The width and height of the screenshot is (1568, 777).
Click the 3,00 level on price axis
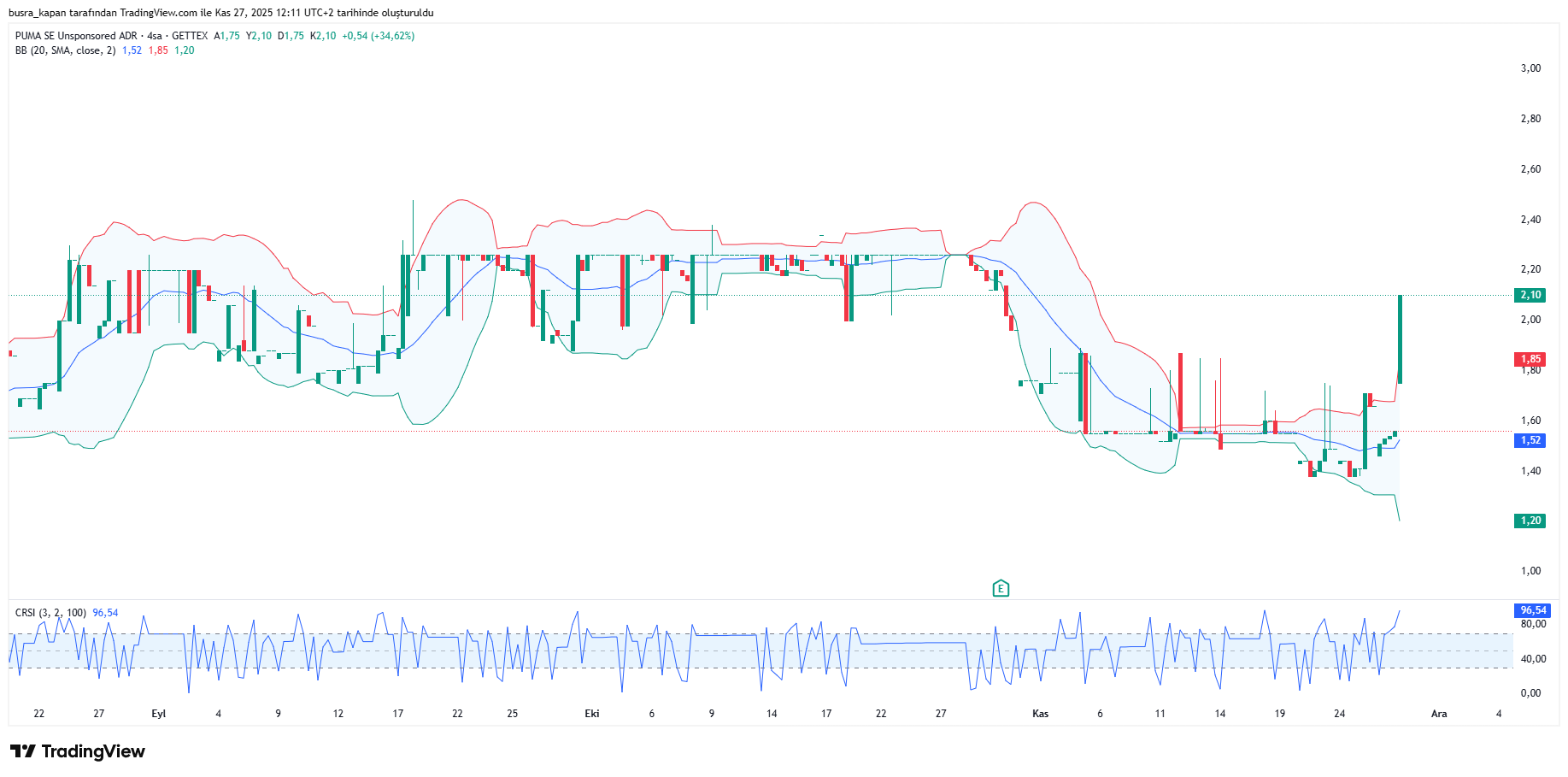coord(1530,68)
